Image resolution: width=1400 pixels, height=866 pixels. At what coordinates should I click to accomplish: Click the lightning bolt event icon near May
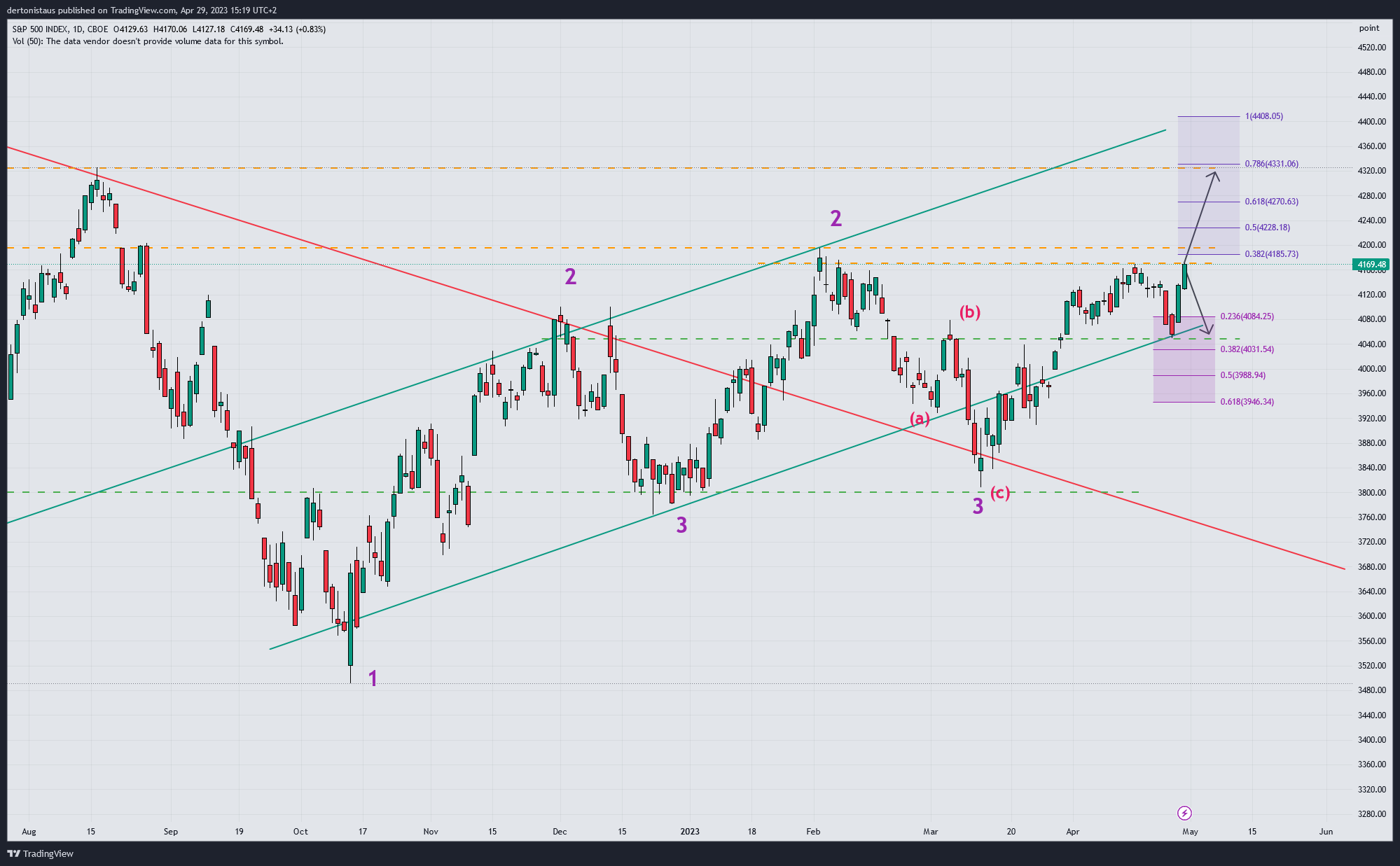[1184, 813]
